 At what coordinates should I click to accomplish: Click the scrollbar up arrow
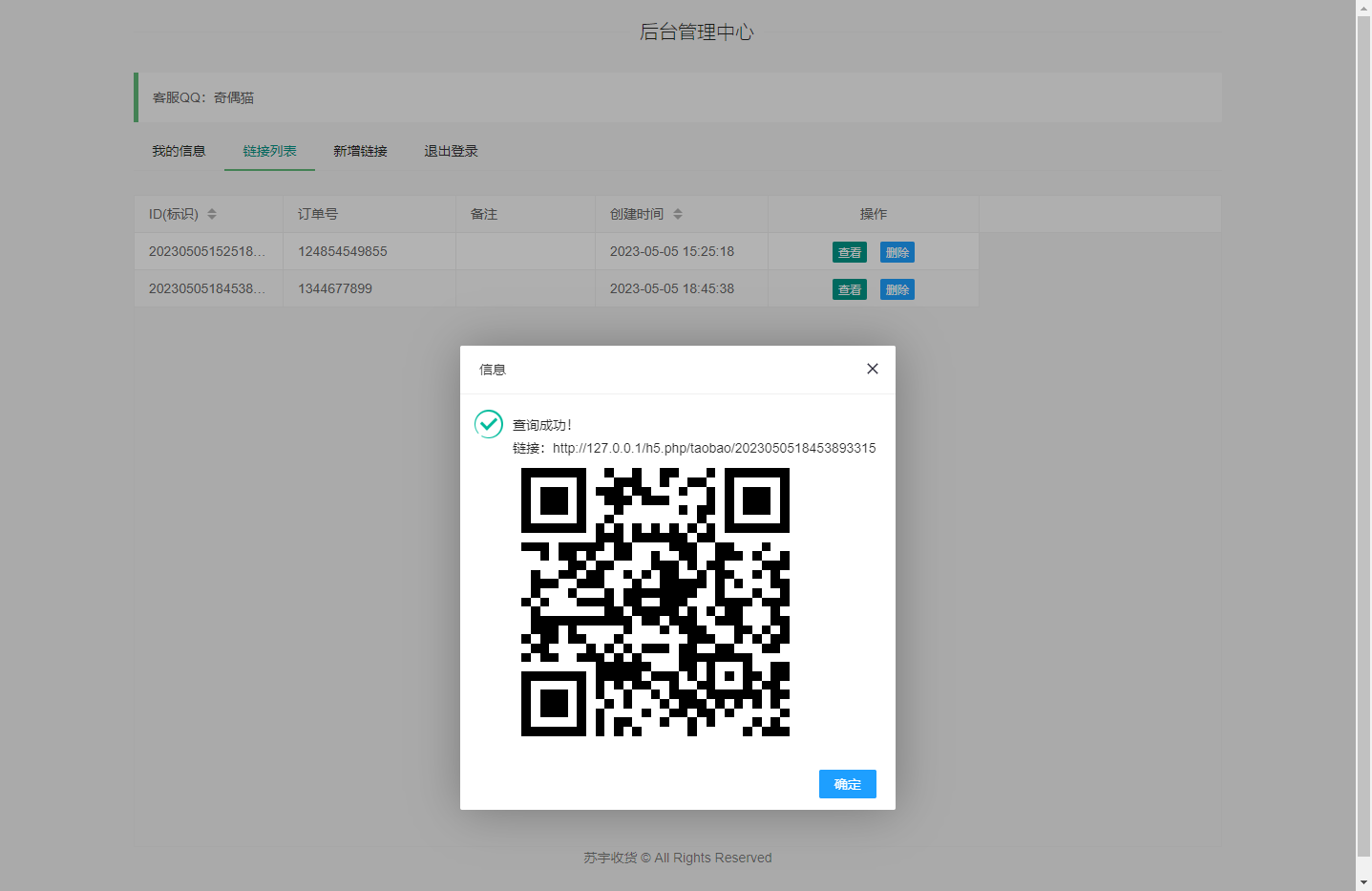pyautogui.click(x=1363, y=9)
